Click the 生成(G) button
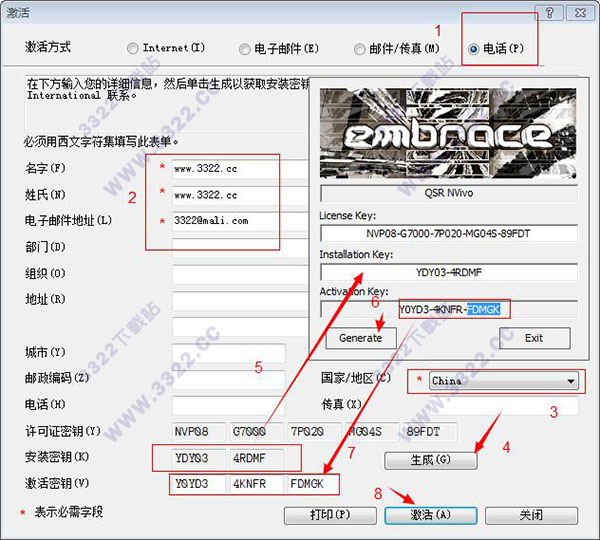The height and width of the screenshot is (540, 600). coord(430,460)
